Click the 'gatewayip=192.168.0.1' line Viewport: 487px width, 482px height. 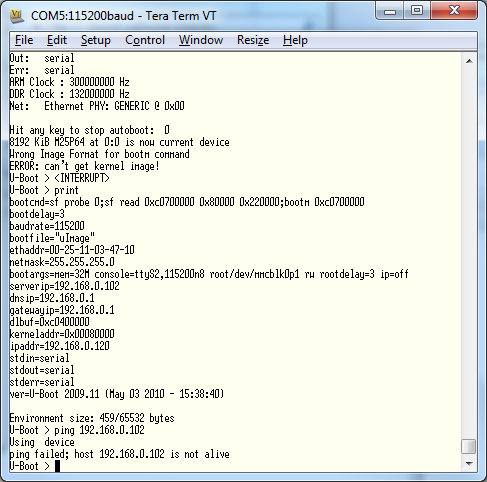click(x=62, y=310)
